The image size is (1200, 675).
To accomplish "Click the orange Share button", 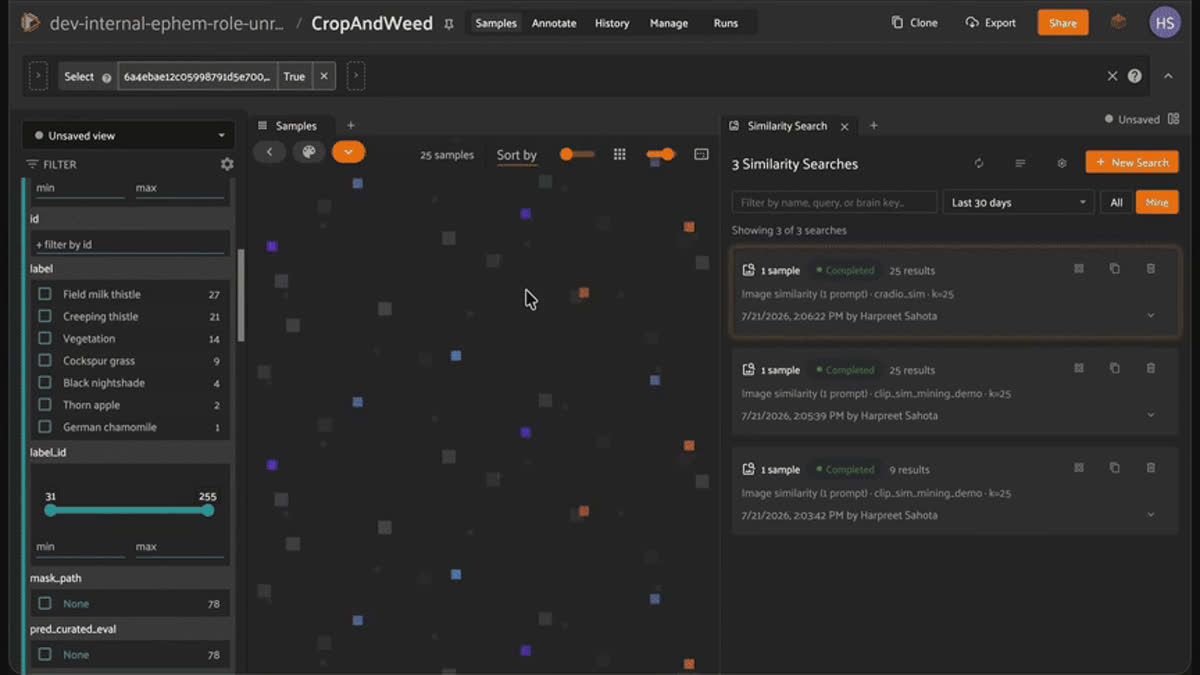I will coord(1063,23).
